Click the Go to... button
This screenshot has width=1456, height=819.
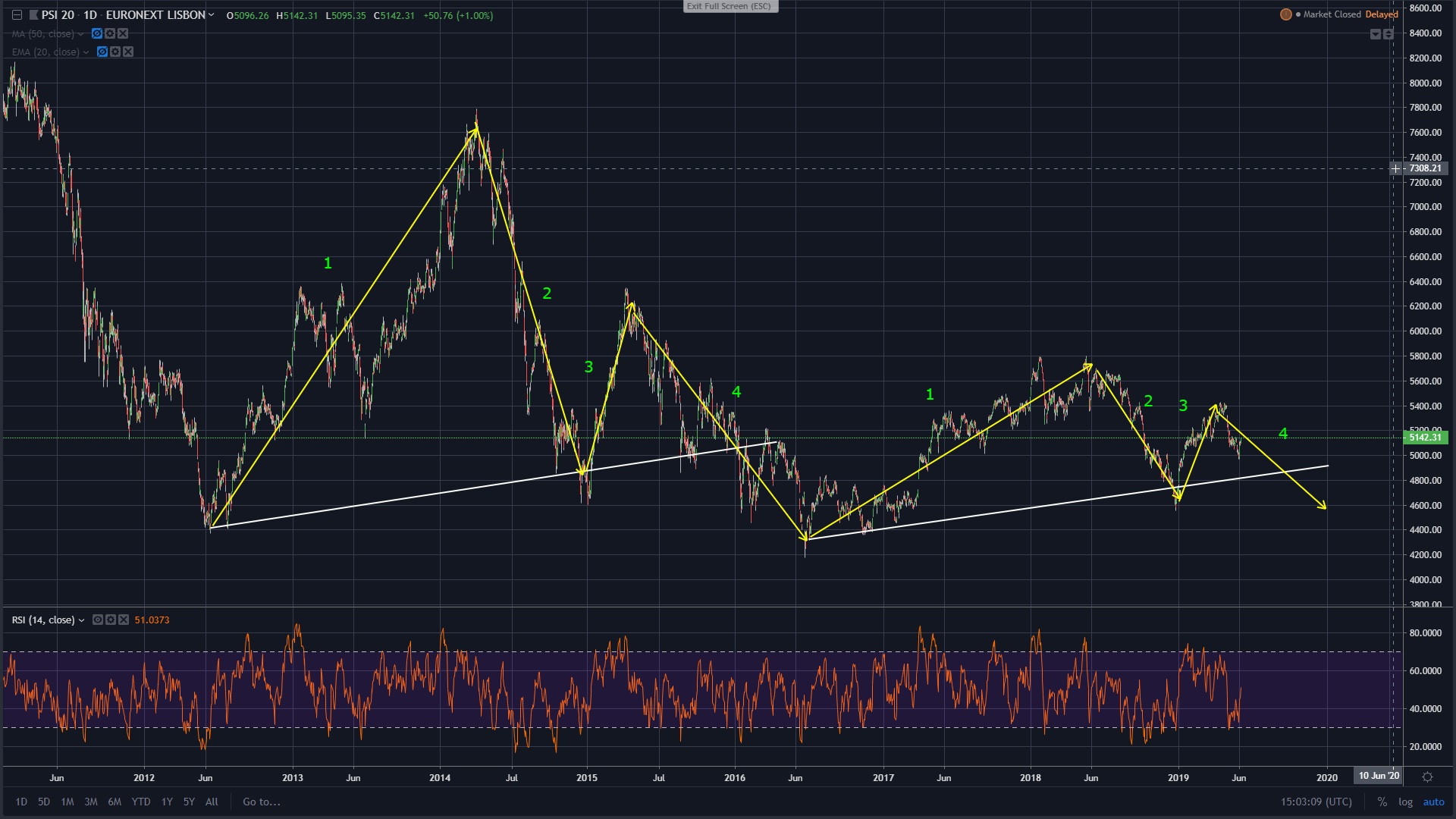point(262,802)
